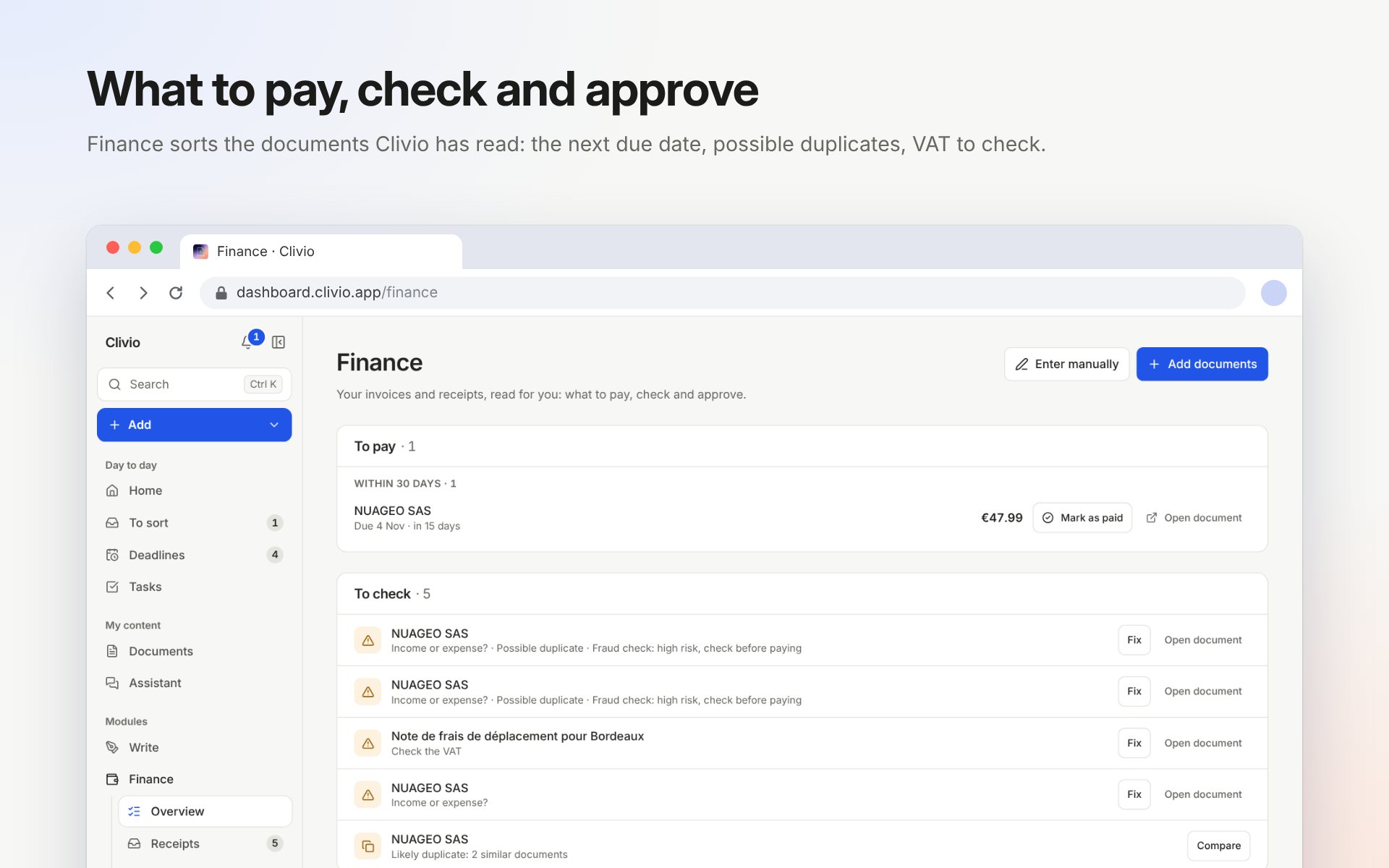
Task: Mark the NUAGEO SAS invoice as paid
Action: (1082, 518)
